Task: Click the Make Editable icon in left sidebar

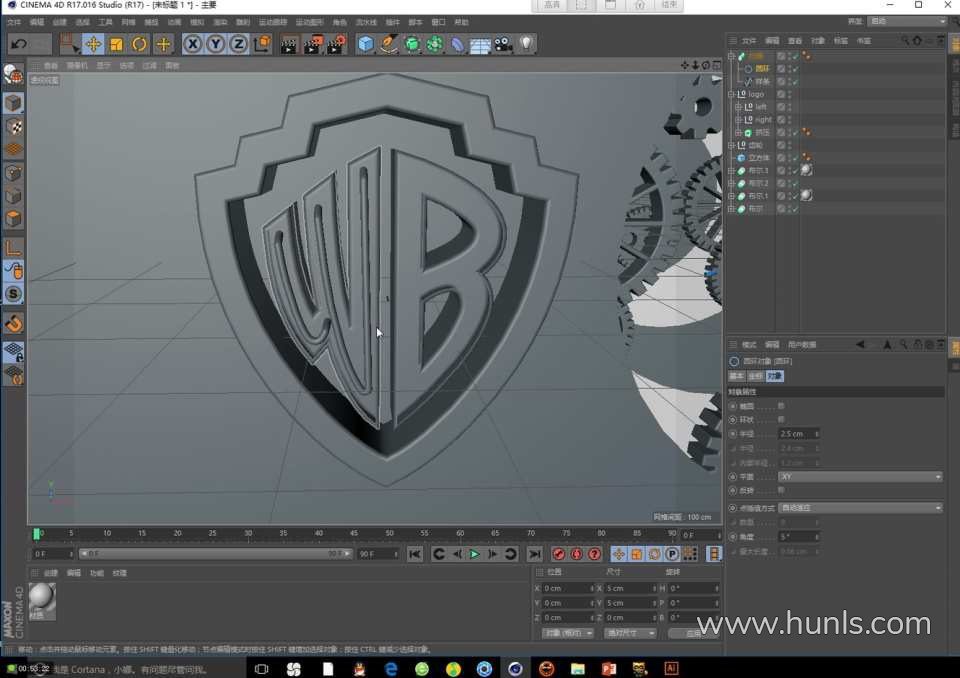Action: [x=13, y=75]
